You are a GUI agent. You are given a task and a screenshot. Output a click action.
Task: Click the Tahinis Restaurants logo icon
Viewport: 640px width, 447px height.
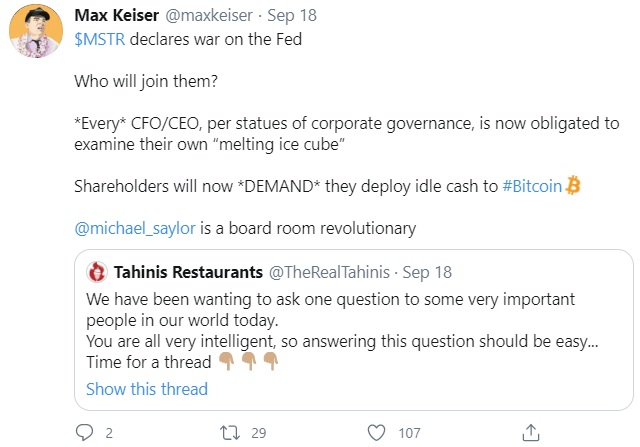point(98,271)
